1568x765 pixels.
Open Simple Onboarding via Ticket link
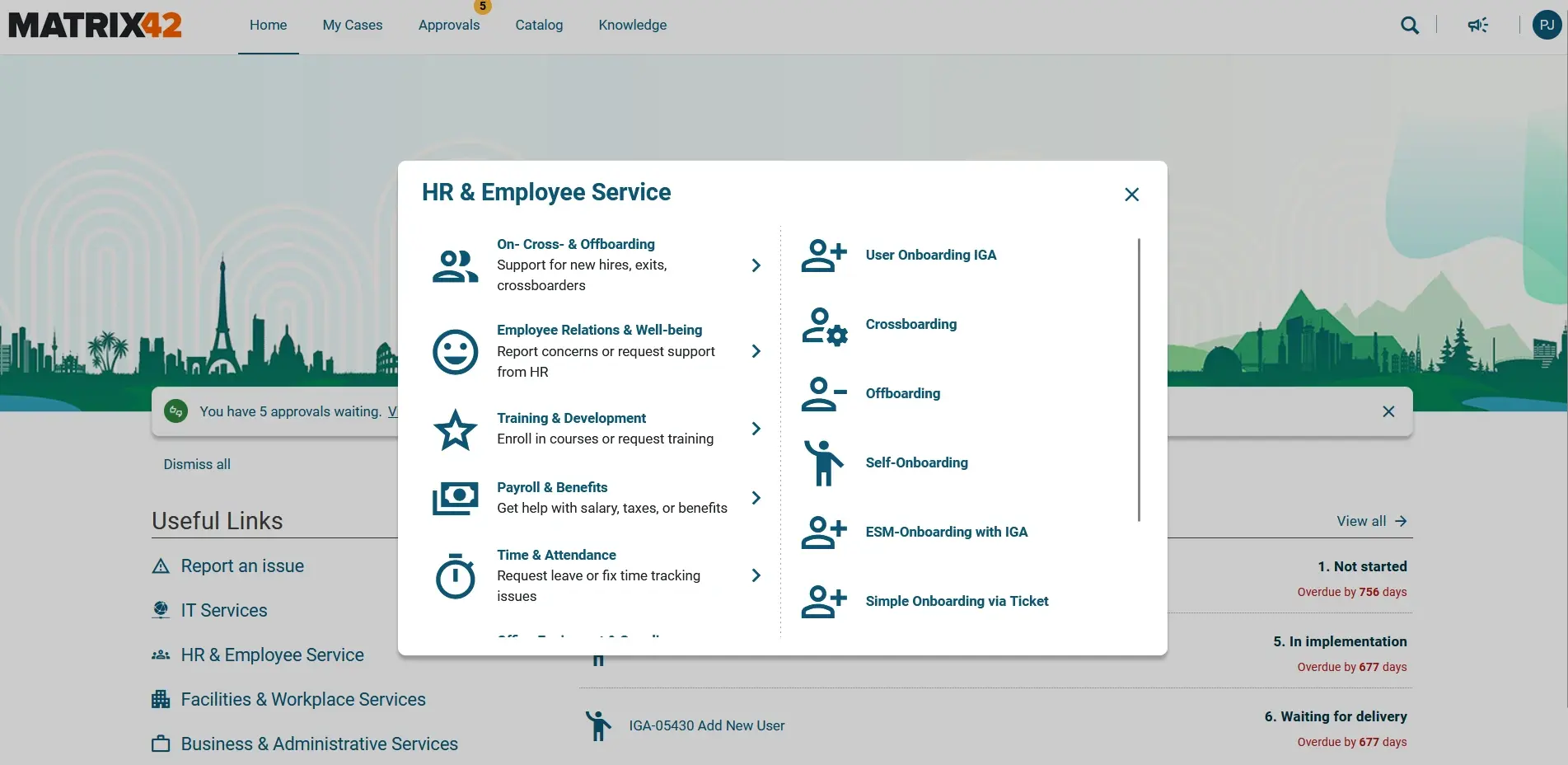pos(956,601)
